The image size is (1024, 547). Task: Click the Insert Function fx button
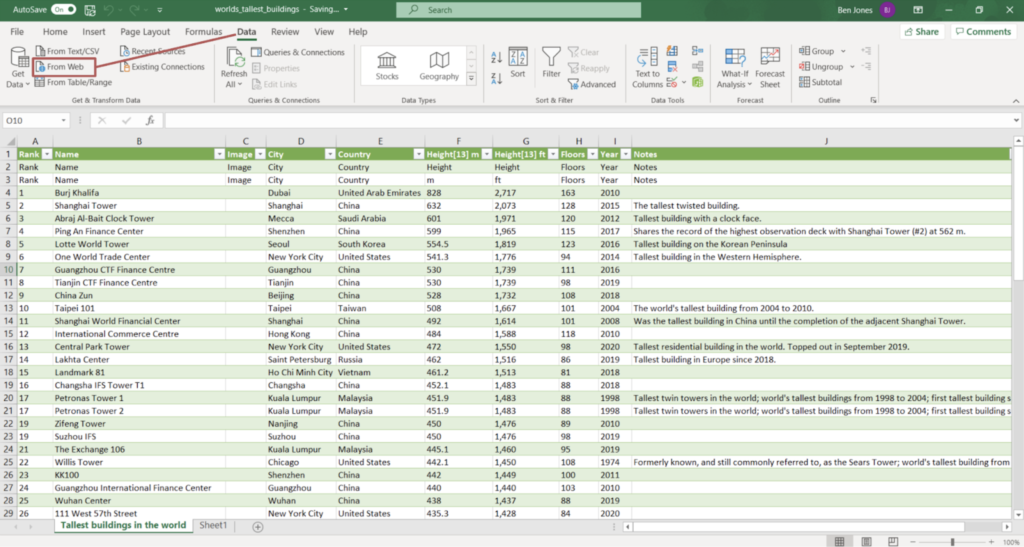click(150, 121)
